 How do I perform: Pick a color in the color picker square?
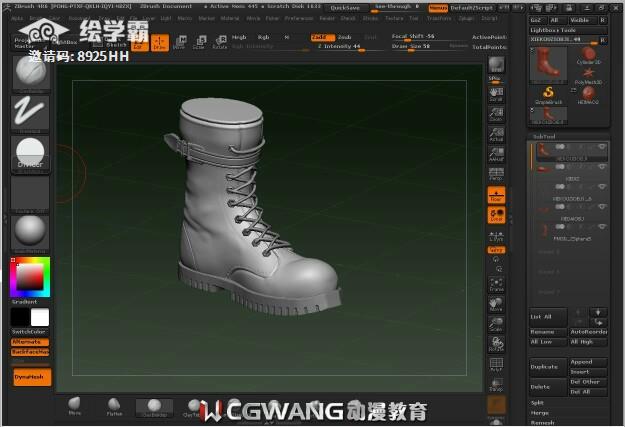pos(30,277)
